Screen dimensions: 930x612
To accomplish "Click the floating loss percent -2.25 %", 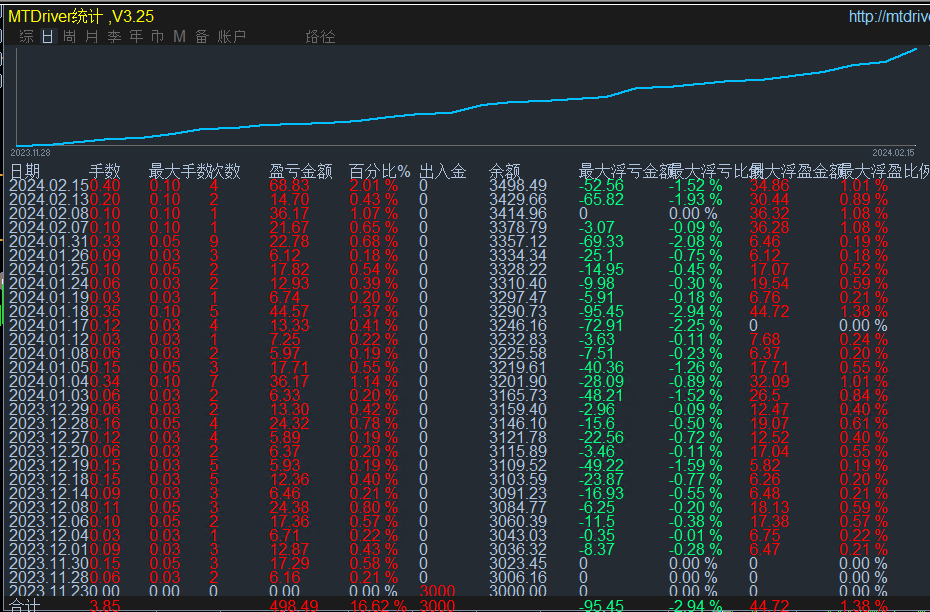I will coord(696,326).
